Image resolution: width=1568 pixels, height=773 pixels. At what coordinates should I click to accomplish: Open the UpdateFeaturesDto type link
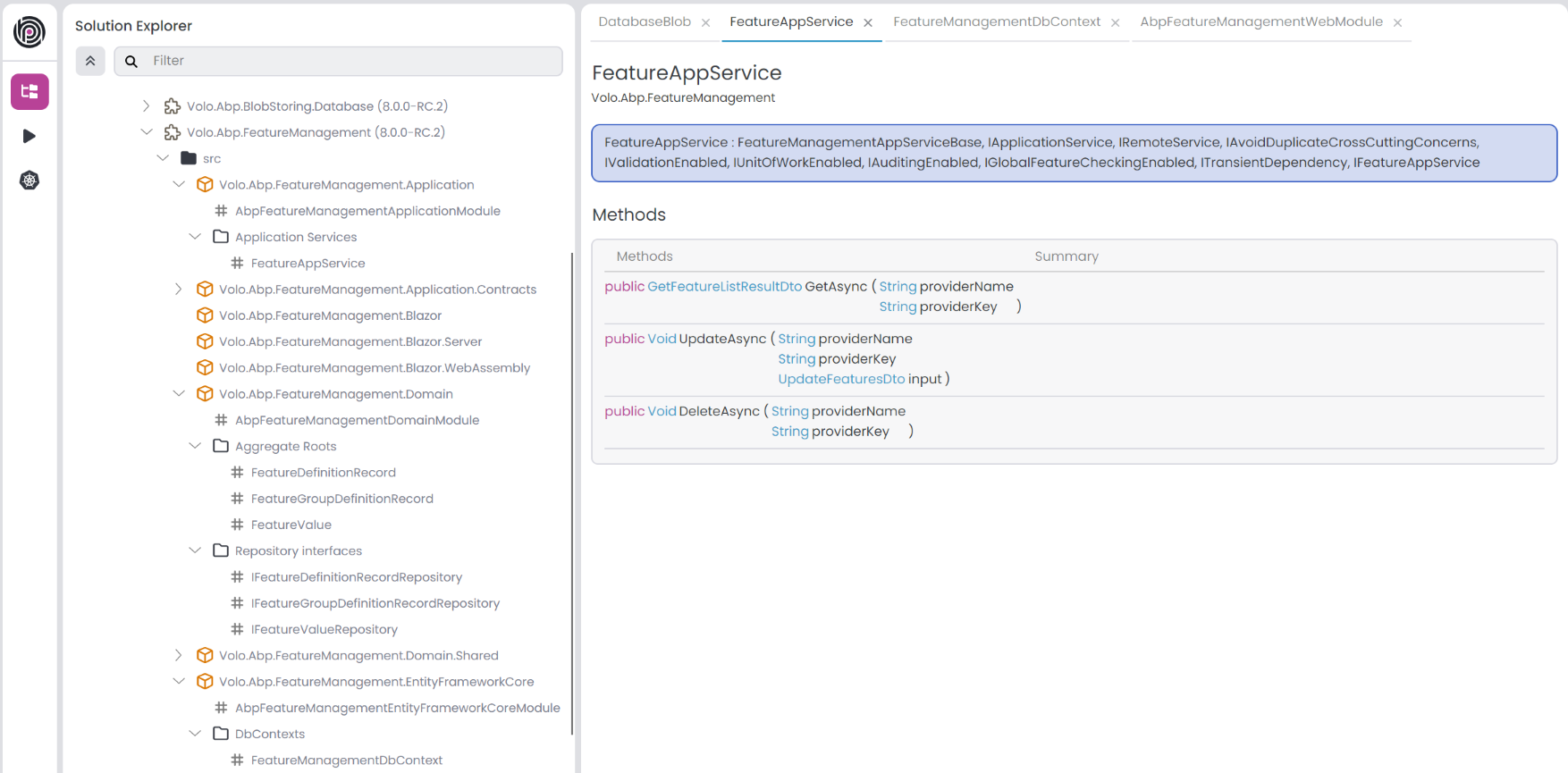pos(840,379)
